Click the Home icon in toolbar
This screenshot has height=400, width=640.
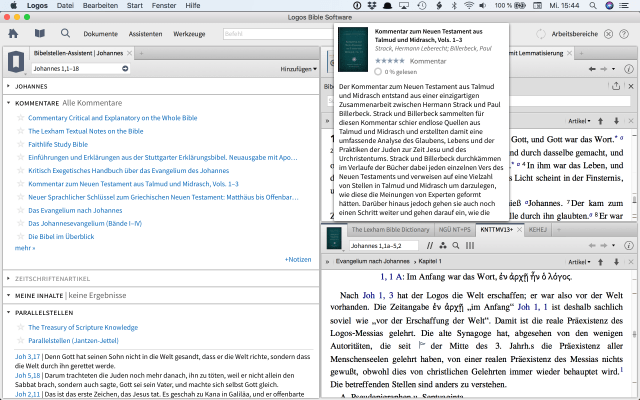click(14, 33)
